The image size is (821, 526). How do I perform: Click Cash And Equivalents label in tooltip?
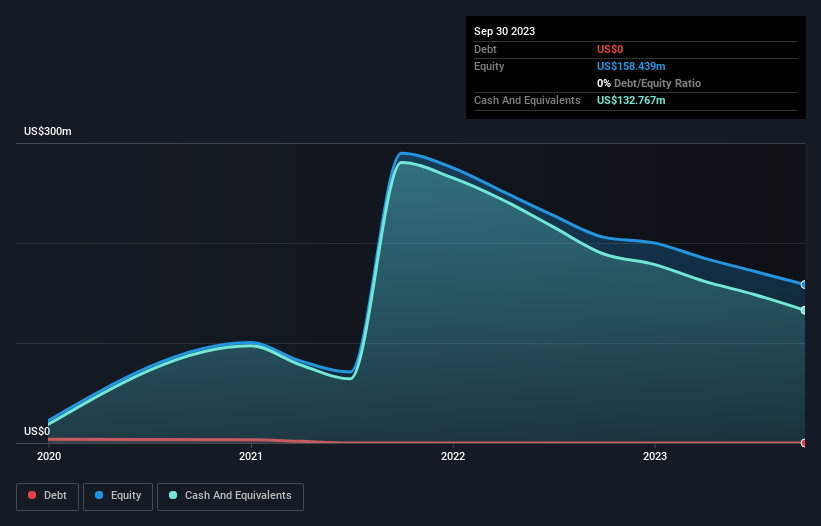(x=527, y=100)
